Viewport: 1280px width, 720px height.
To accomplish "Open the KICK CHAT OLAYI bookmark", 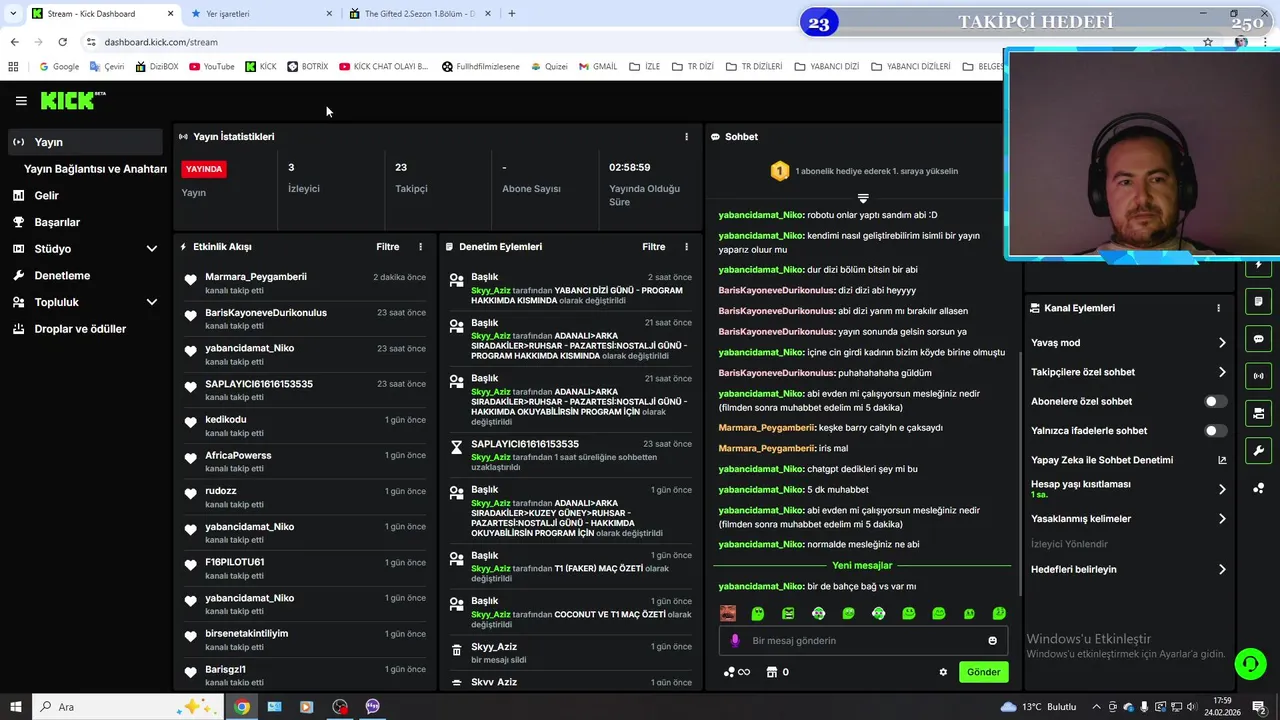I will click(383, 67).
